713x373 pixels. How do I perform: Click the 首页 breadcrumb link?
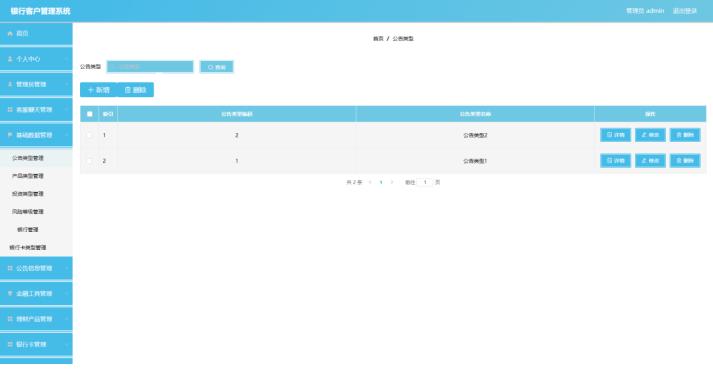click(x=378, y=39)
